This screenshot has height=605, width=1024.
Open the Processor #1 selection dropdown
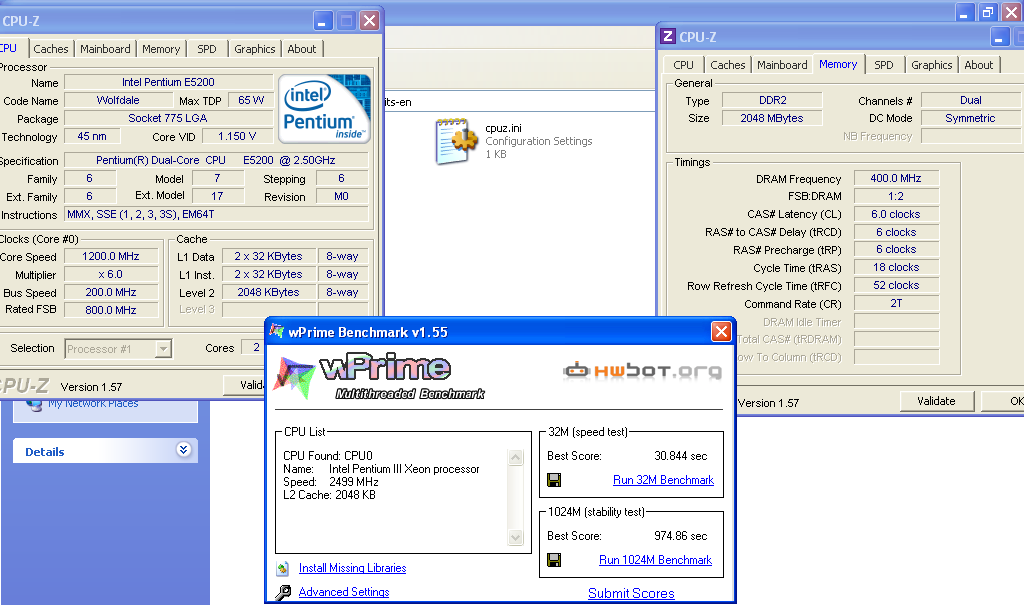pos(163,349)
